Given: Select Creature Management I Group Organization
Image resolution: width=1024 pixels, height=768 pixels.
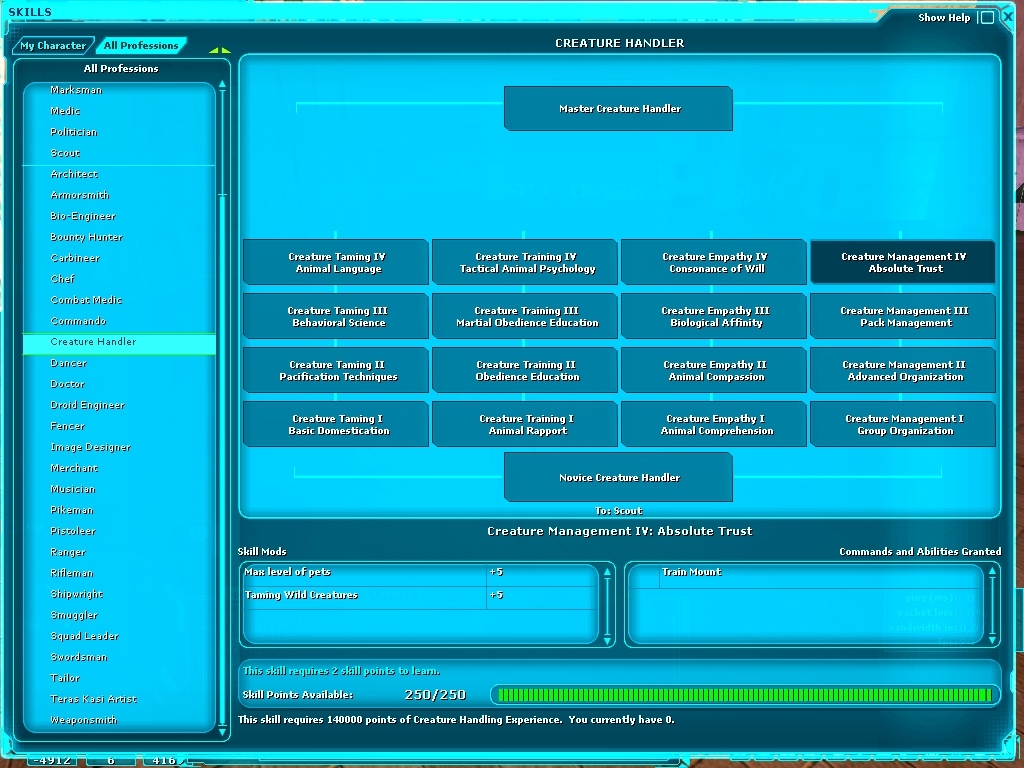Looking at the screenshot, I should pyautogui.click(x=903, y=424).
